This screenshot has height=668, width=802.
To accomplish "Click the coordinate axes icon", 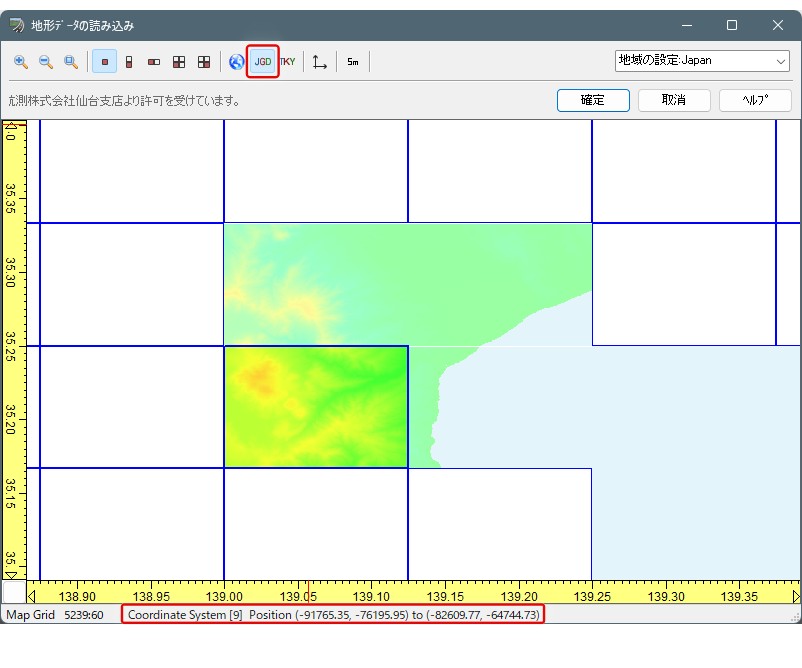I will tap(320, 62).
